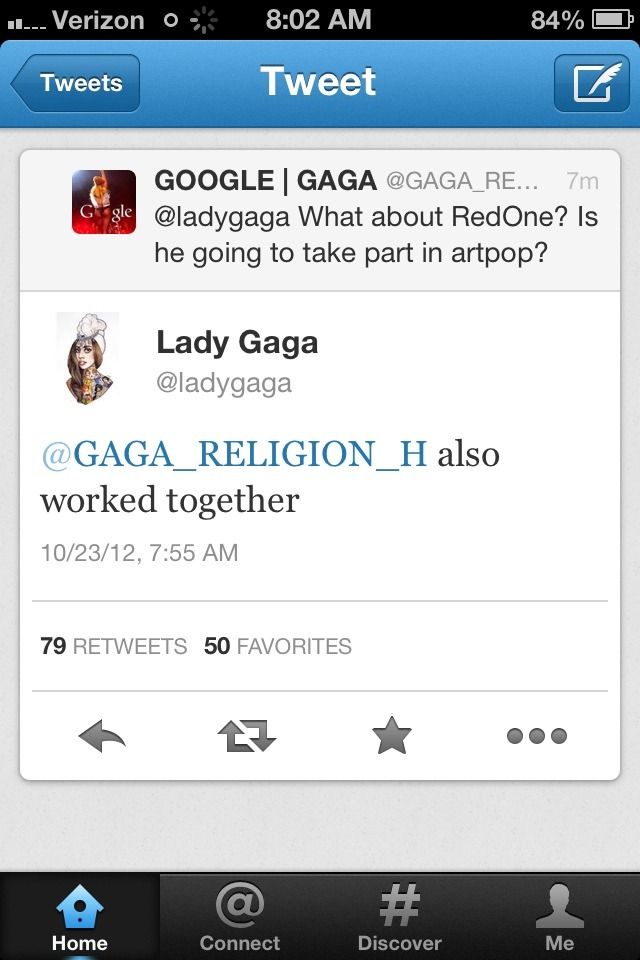The image size is (640, 960).
Task: Open the Me profile tab
Action: coord(560,917)
